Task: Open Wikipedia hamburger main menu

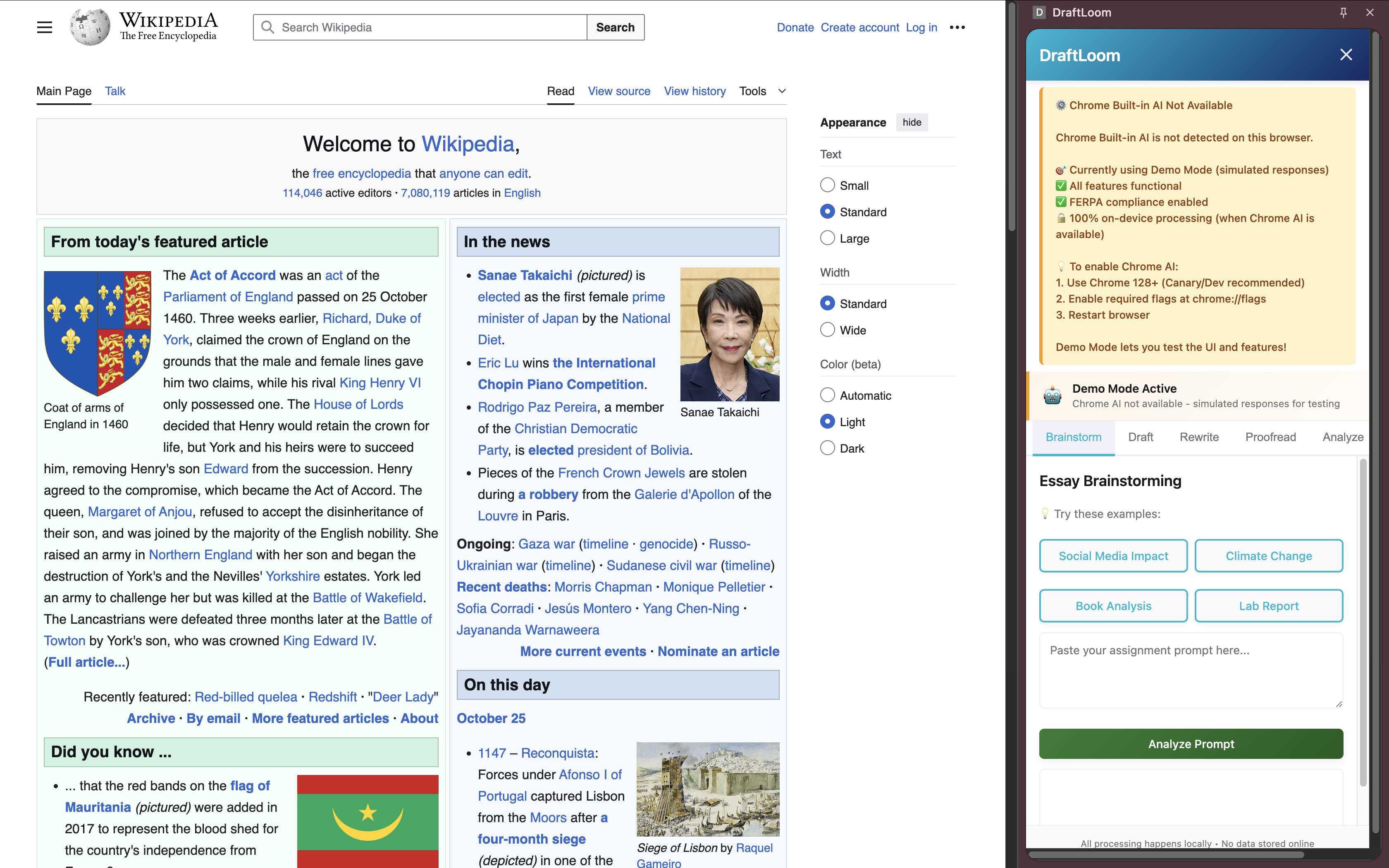Action: click(44, 27)
